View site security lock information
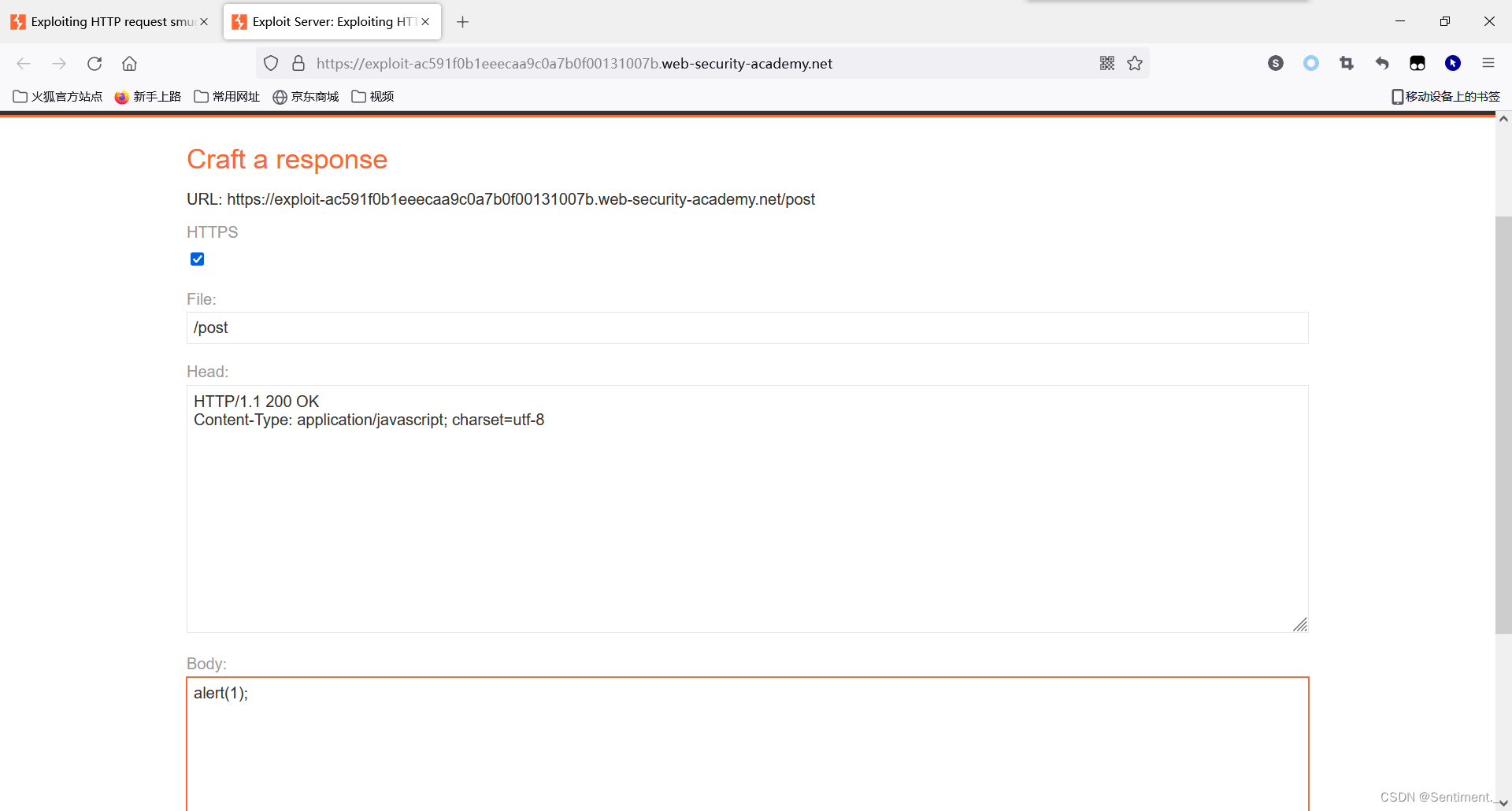This screenshot has height=811, width=1512. click(x=298, y=64)
